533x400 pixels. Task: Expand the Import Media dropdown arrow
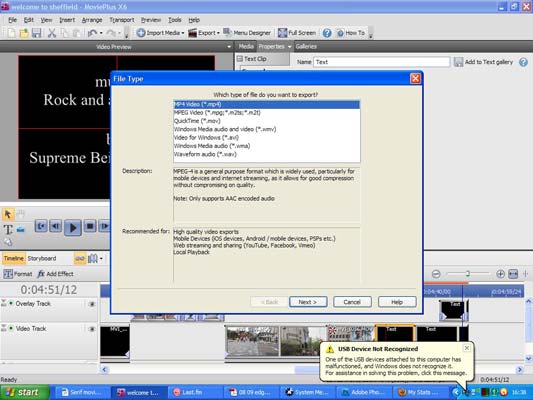click(183, 33)
